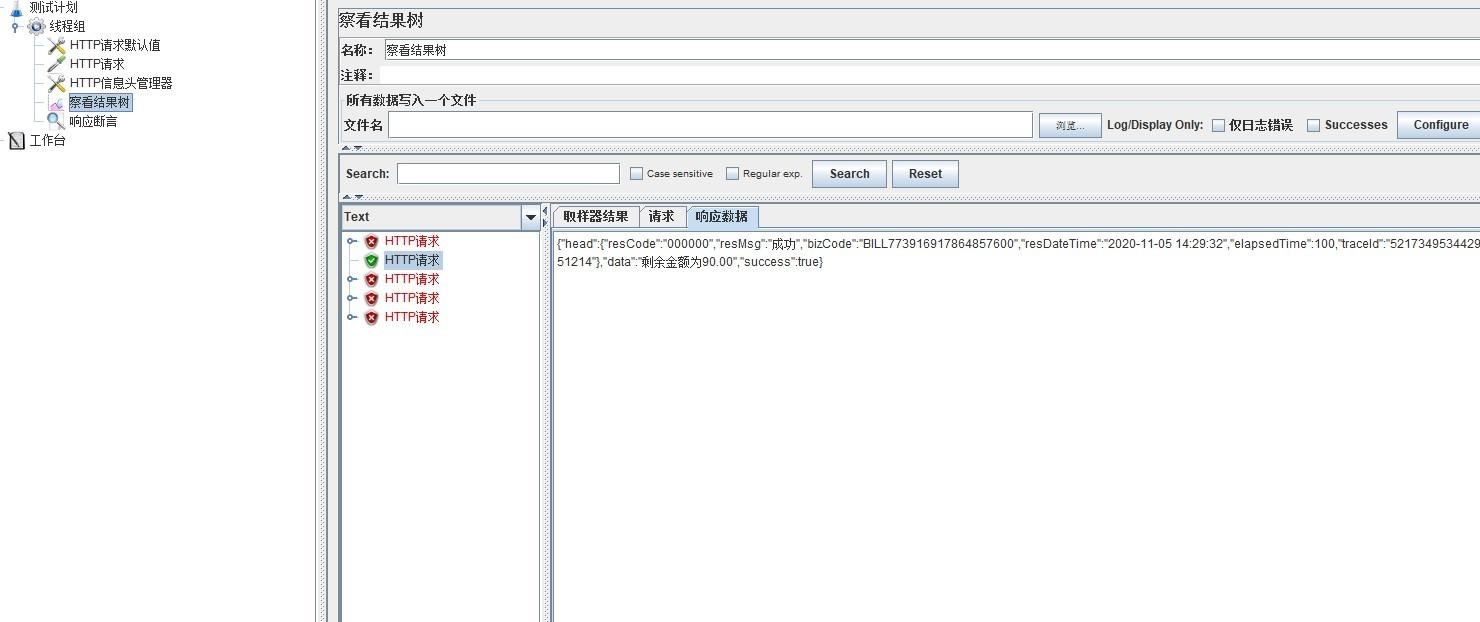Screen dimensions: 1480x622
Task: Open the 请求 tab
Action: pyautogui.click(x=661, y=217)
